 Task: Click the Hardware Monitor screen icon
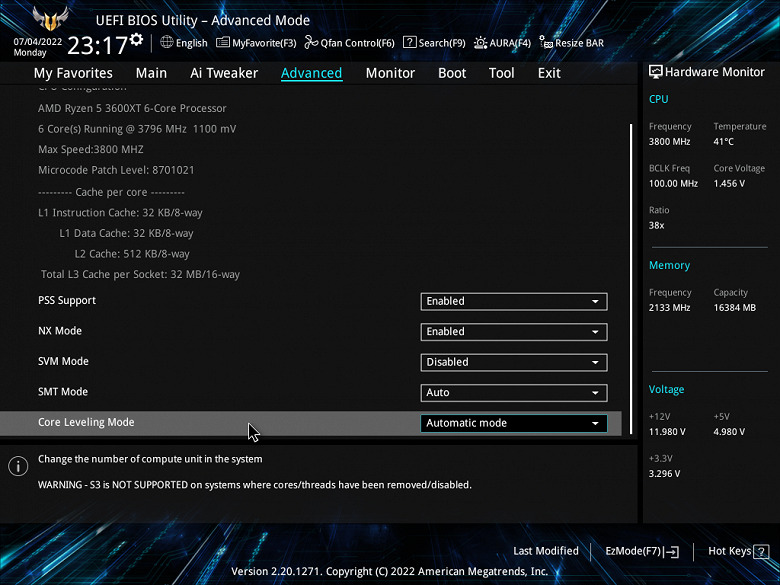click(656, 72)
